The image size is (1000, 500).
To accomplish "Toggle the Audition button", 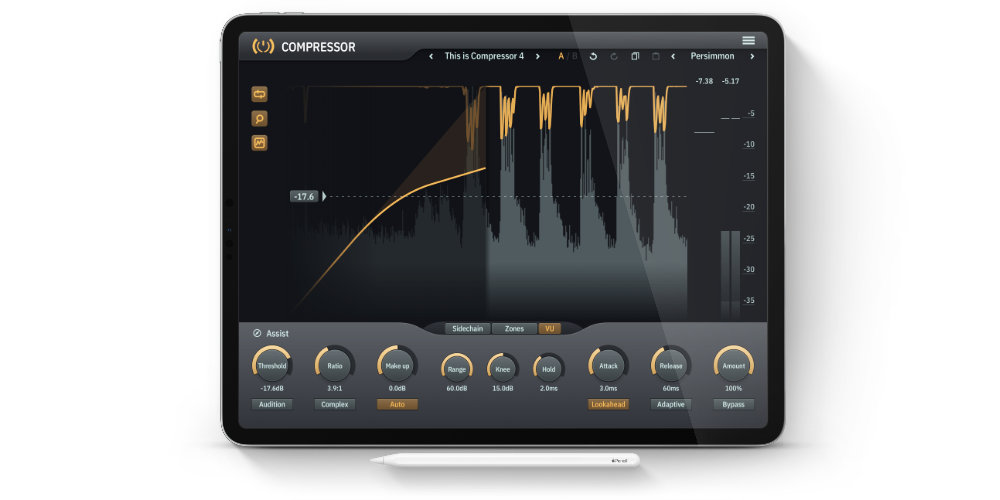I will click(272, 404).
